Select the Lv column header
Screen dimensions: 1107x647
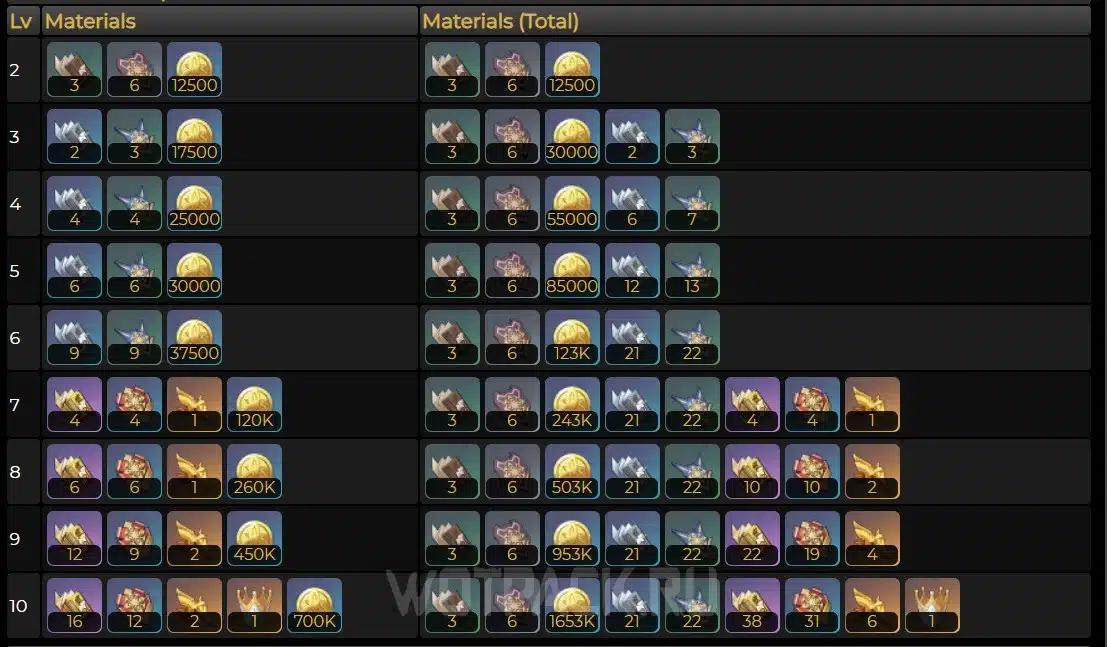point(23,21)
